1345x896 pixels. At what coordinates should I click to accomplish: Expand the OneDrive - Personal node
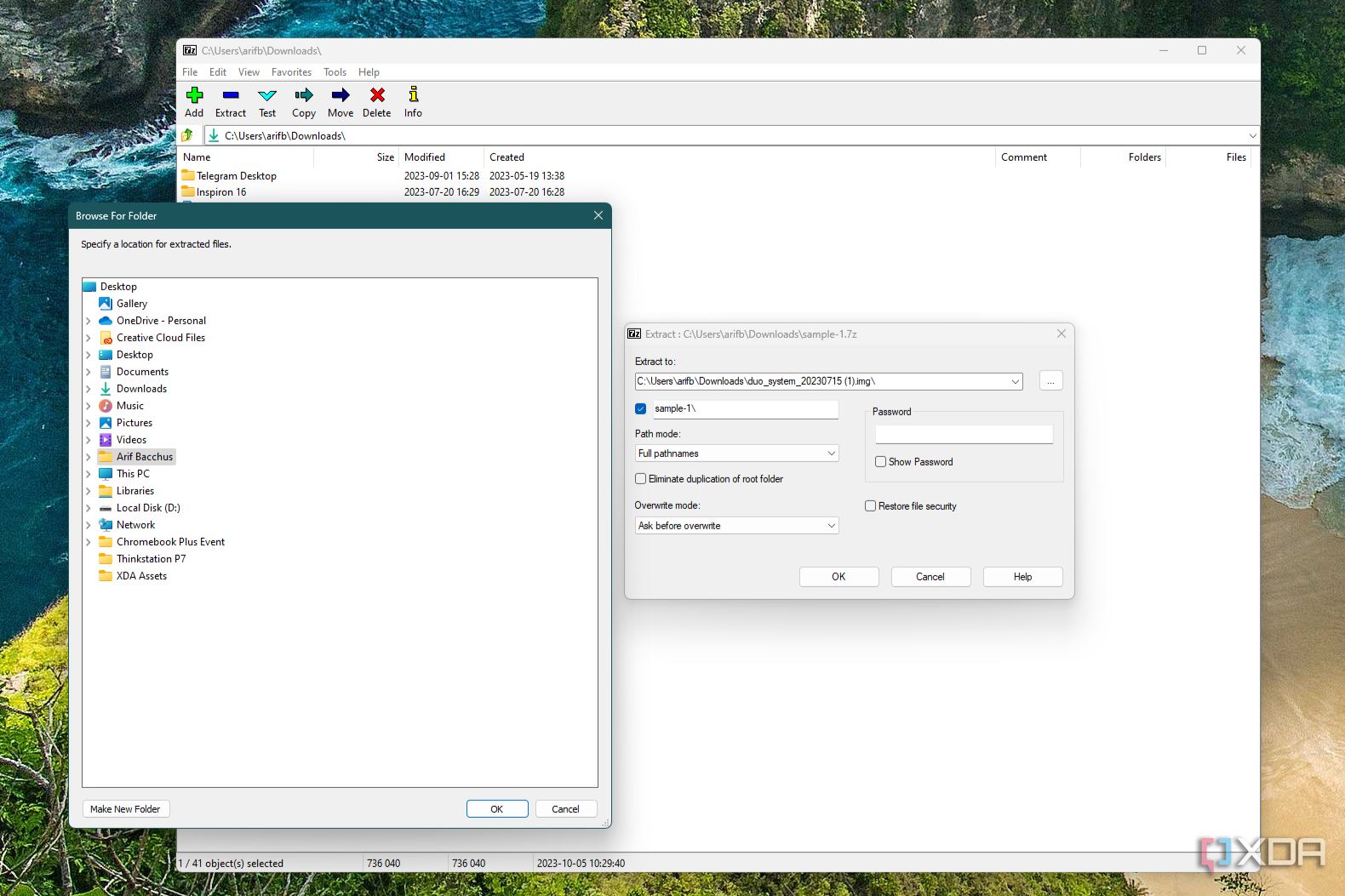coord(89,321)
